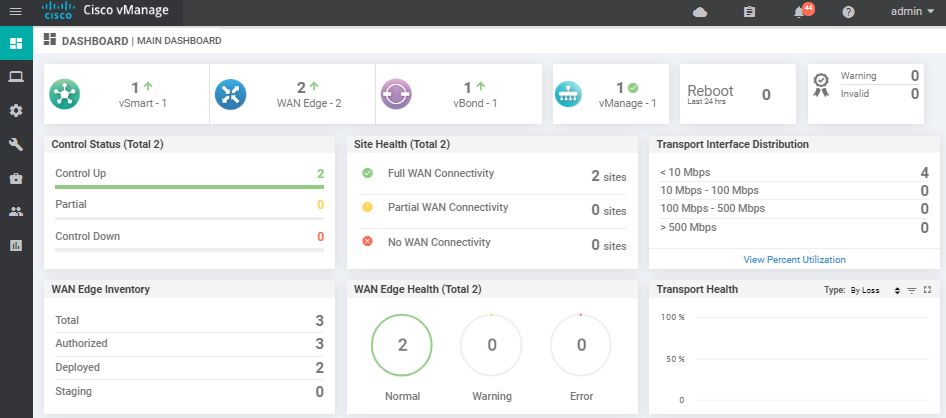Click the Error WAN Edge health circle
The image size is (946, 418).
click(581, 345)
